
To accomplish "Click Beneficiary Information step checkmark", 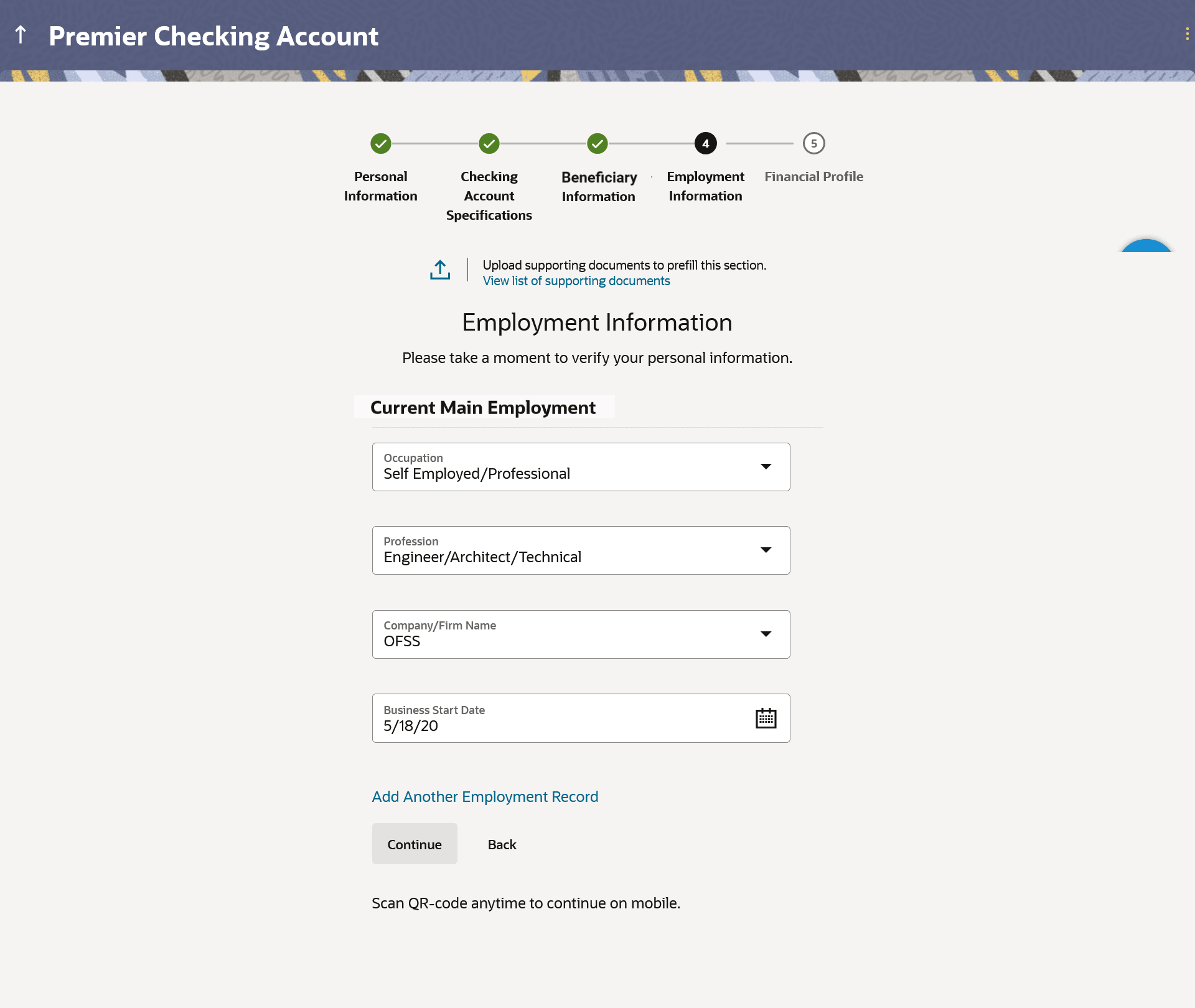I will (597, 144).
